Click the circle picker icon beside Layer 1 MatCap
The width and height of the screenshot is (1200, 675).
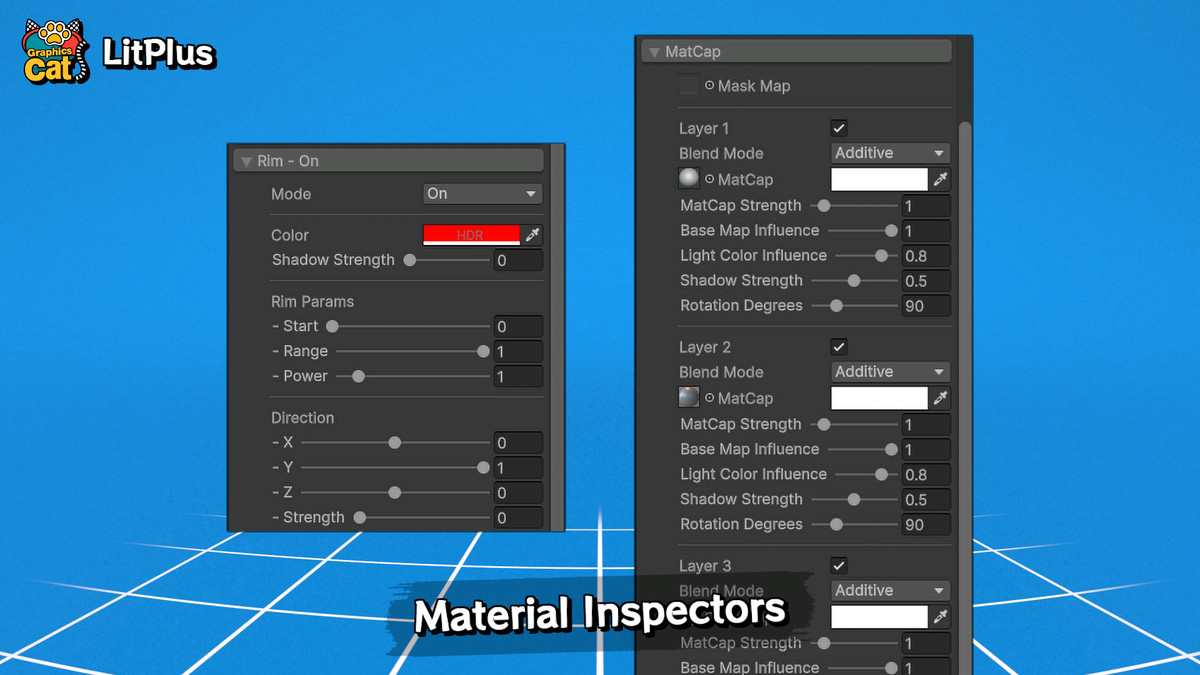(x=711, y=179)
